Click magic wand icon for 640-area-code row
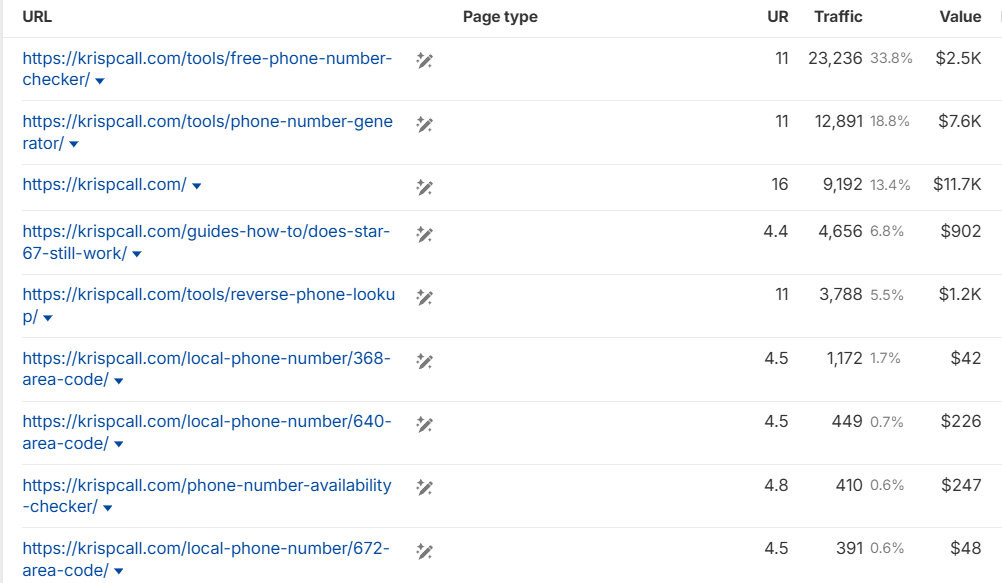The width and height of the screenshot is (1002, 583). point(424,424)
